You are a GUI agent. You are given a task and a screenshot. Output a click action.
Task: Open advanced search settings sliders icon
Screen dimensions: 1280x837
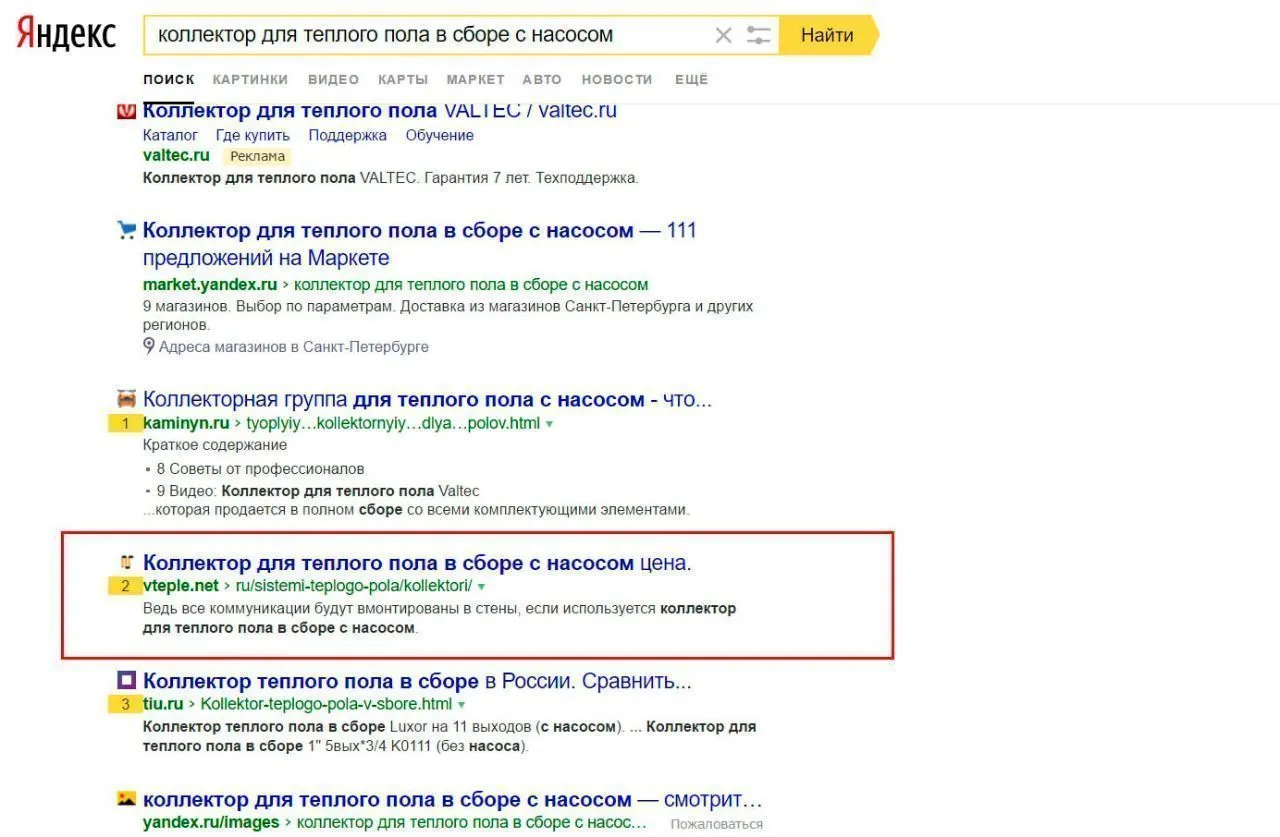(x=759, y=36)
